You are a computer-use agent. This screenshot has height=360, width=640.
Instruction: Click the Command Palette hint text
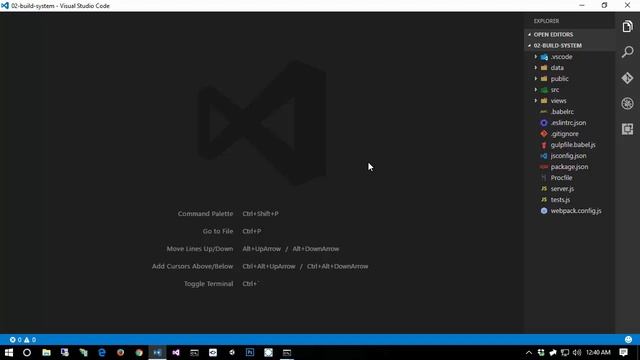[205, 213]
